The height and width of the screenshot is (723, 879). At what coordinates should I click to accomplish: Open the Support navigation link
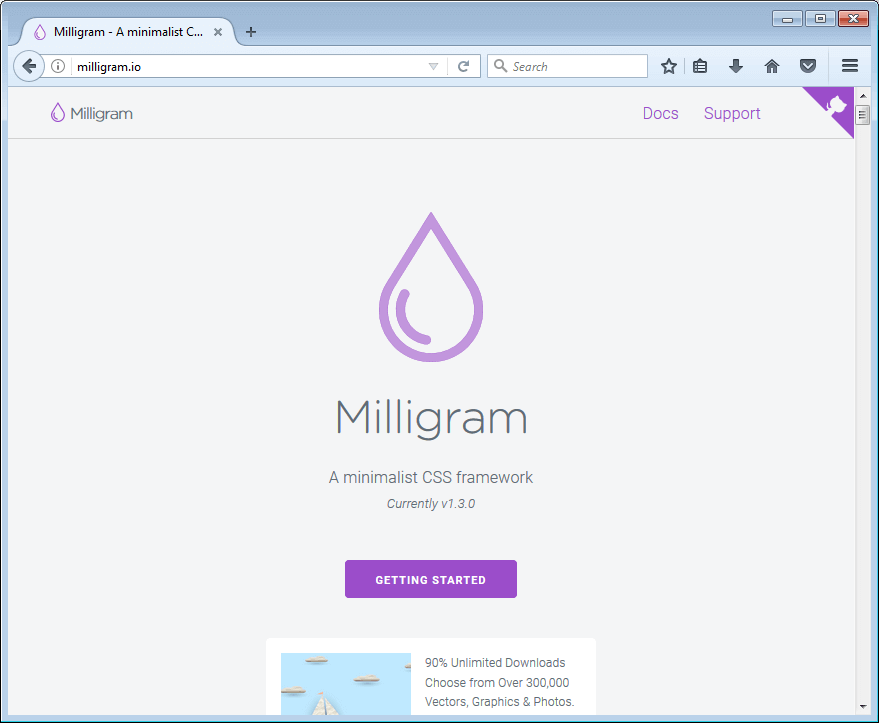coord(732,114)
